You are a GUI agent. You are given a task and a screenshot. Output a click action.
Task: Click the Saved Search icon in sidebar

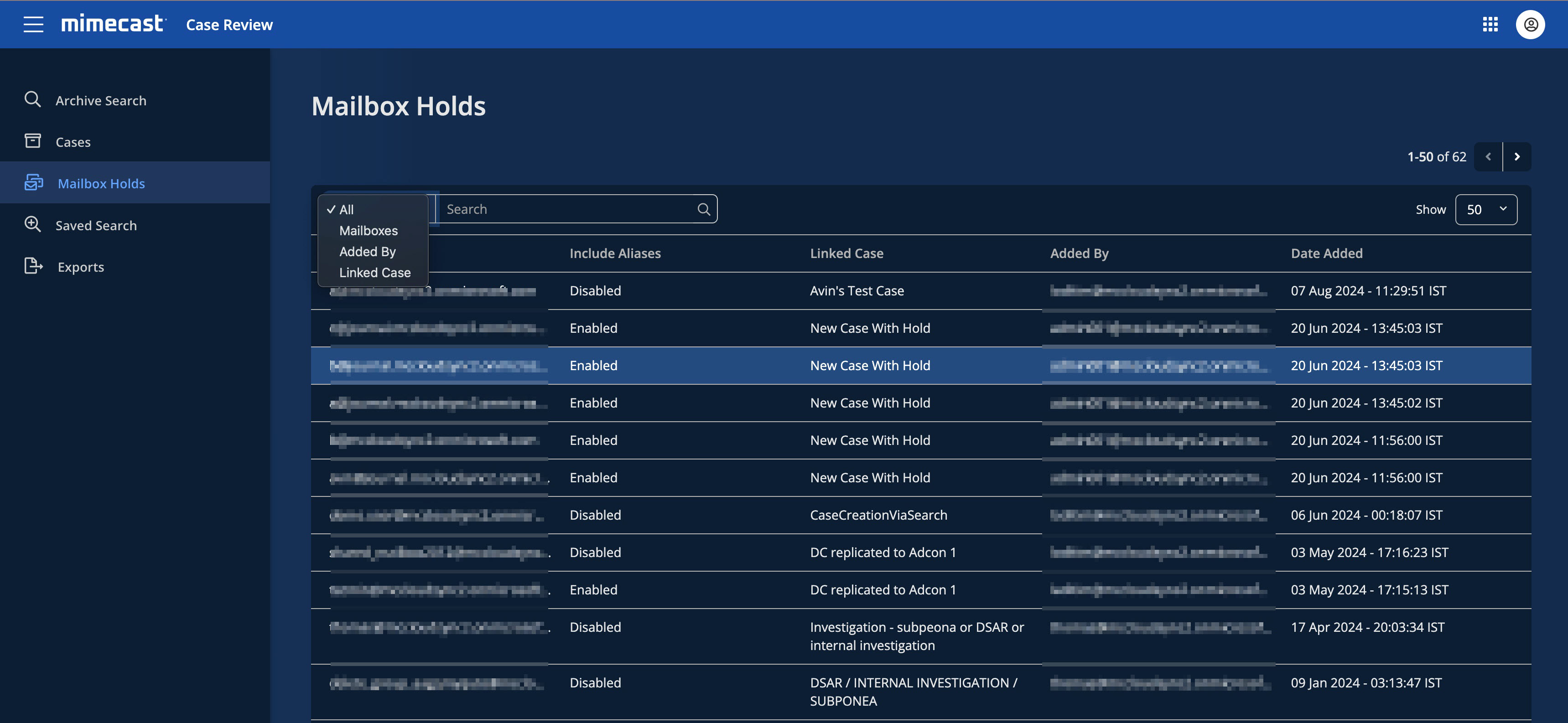(x=33, y=225)
